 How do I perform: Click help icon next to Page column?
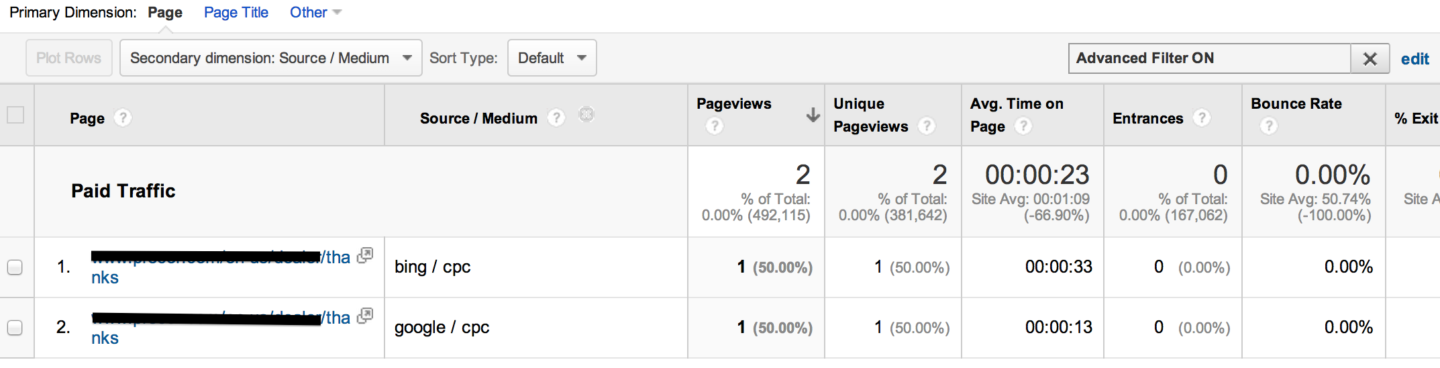point(123,118)
